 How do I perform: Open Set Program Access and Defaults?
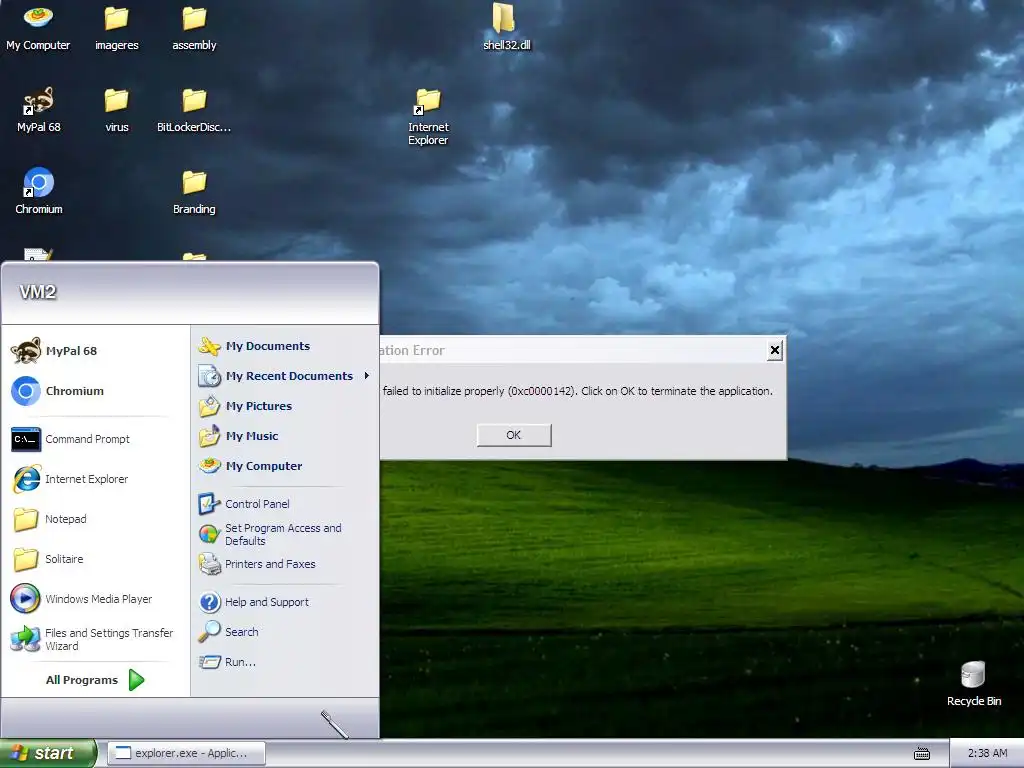[x=284, y=534]
